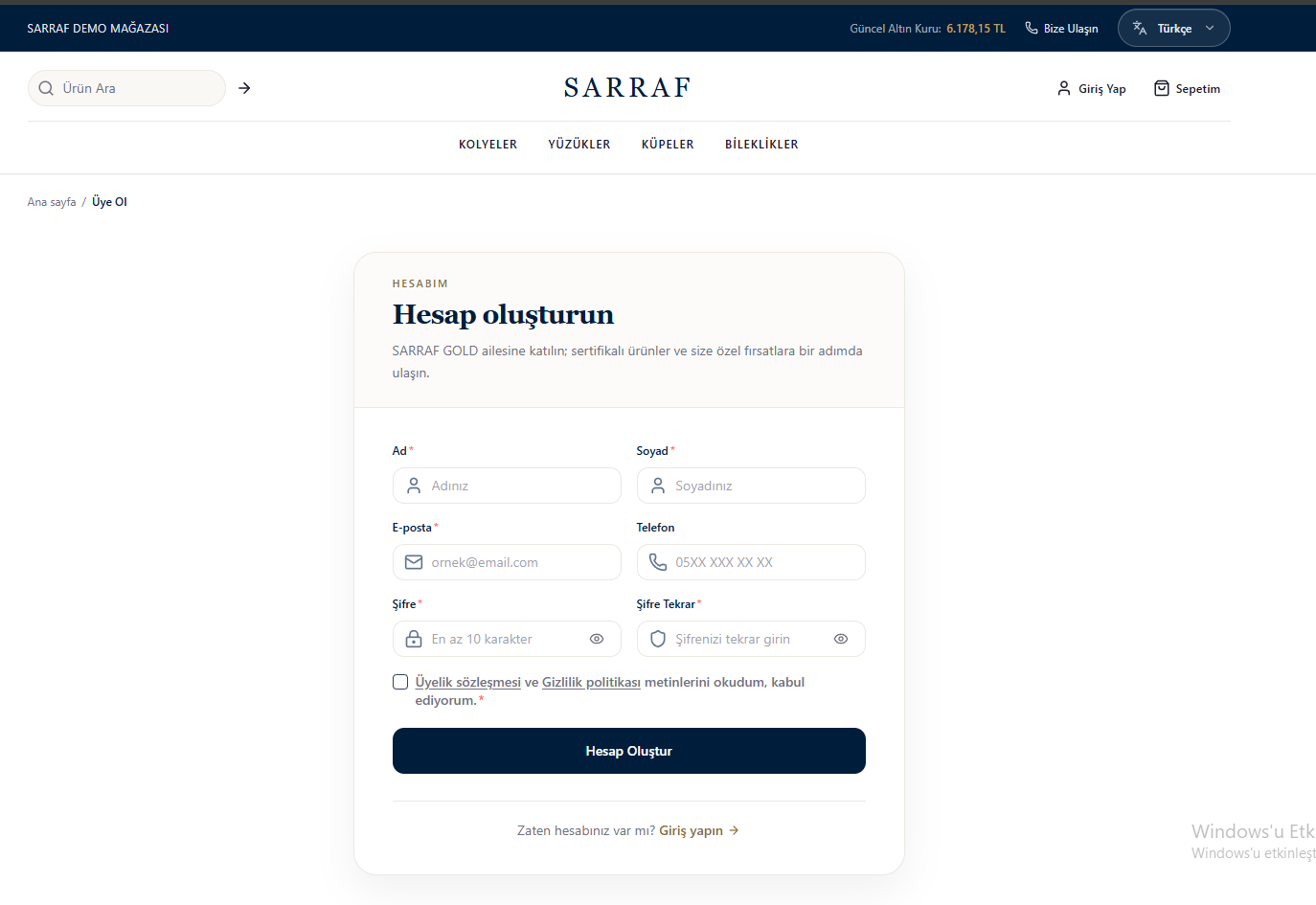Click the person icon in Adınız field

[x=414, y=486]
